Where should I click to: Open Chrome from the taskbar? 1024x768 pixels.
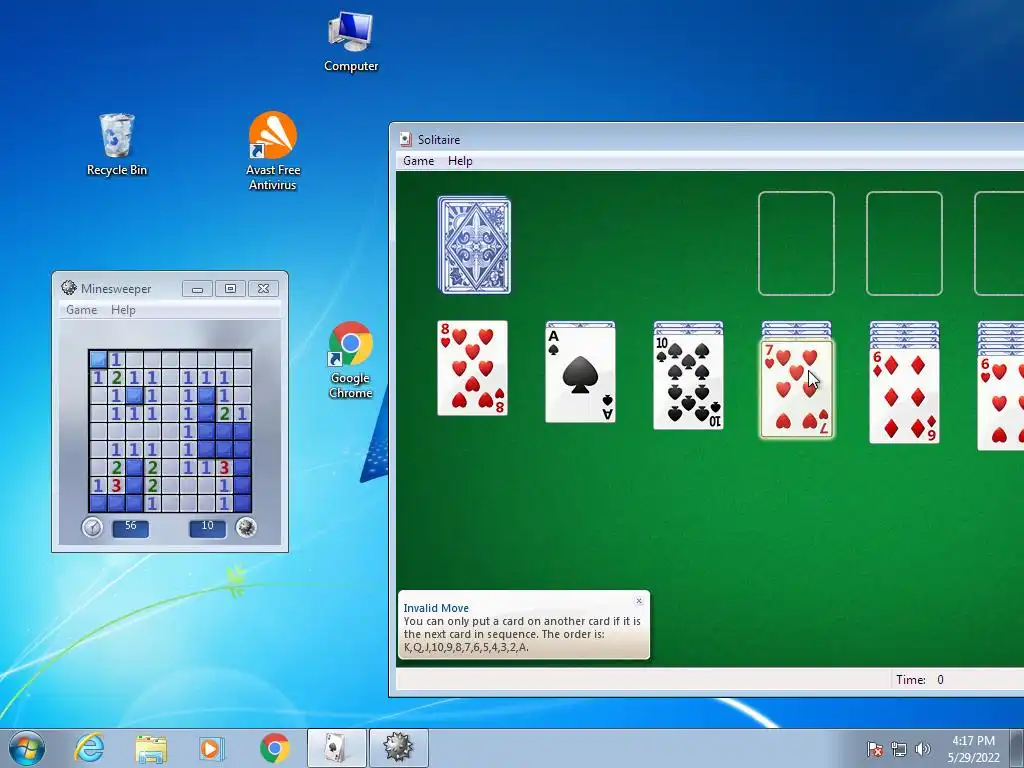274,748
